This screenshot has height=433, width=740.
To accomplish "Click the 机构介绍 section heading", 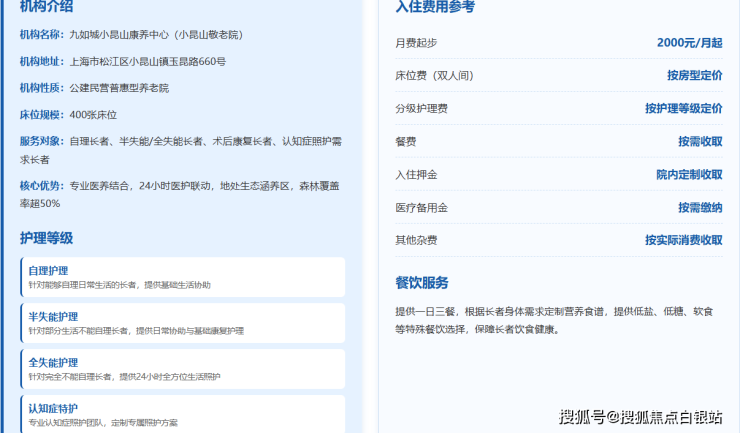I will [46, 6].
